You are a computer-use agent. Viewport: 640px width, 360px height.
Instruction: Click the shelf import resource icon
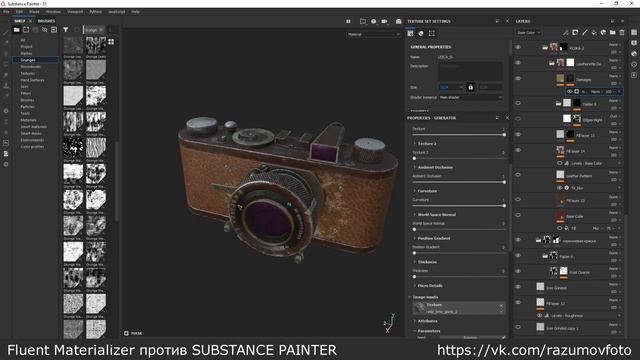[x=54, y=30]
